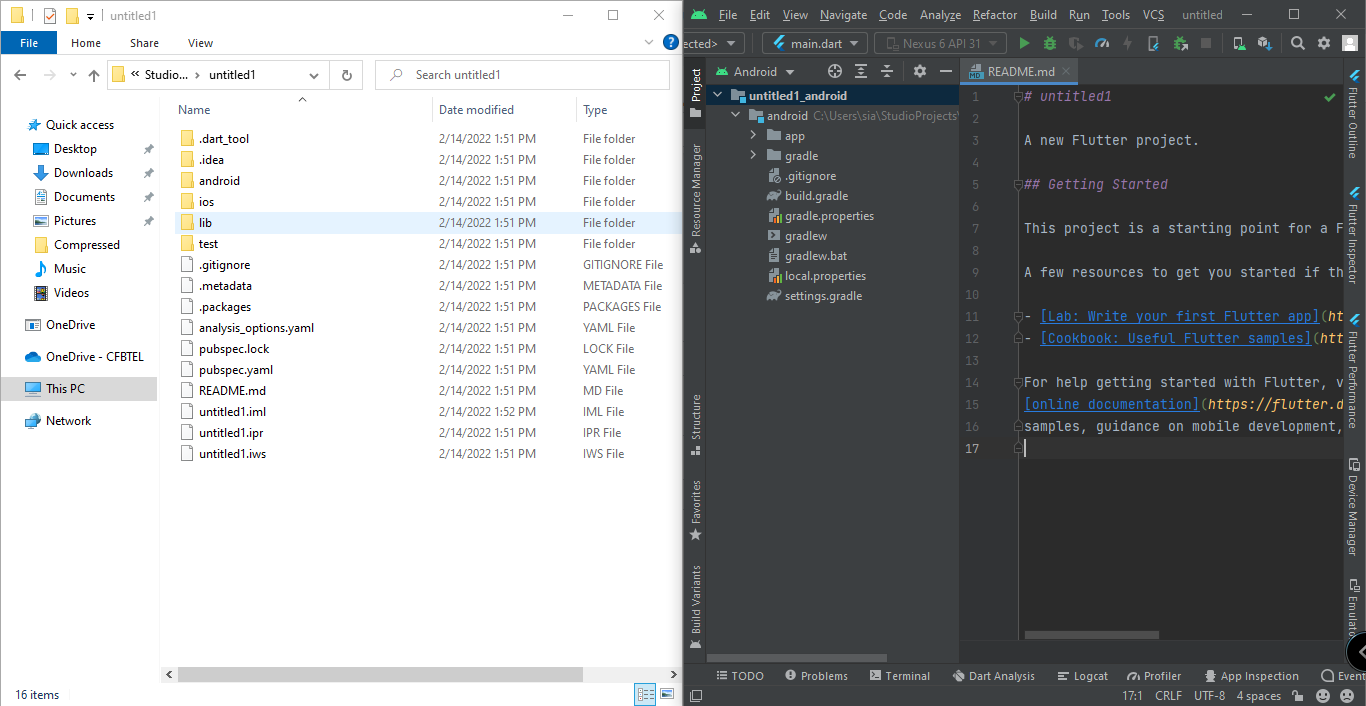Click the Run with Coverage icon
The height and width of the screenshot is (706, 1366).
[1076, 43]
